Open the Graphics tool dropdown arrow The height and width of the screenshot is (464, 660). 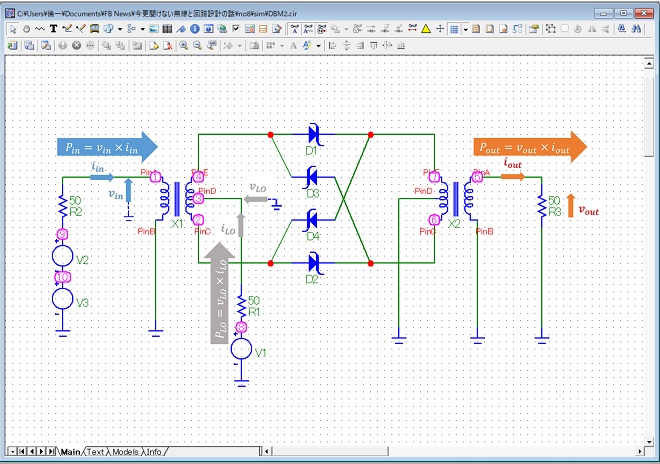point(120,29)
